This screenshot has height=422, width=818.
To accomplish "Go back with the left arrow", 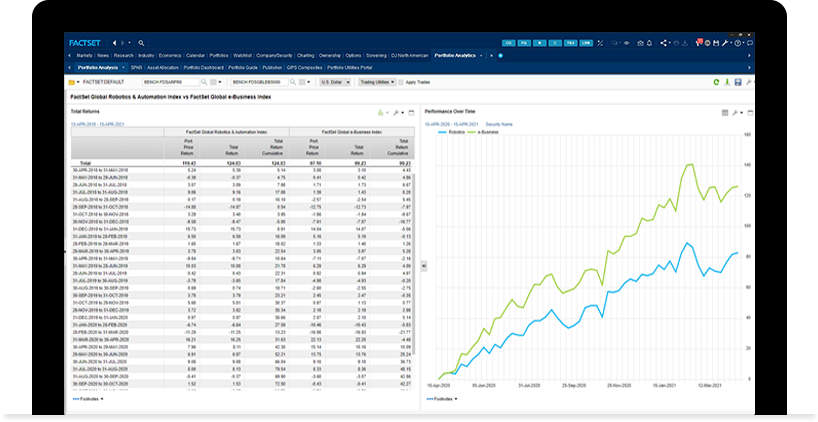I will [115, 43].
